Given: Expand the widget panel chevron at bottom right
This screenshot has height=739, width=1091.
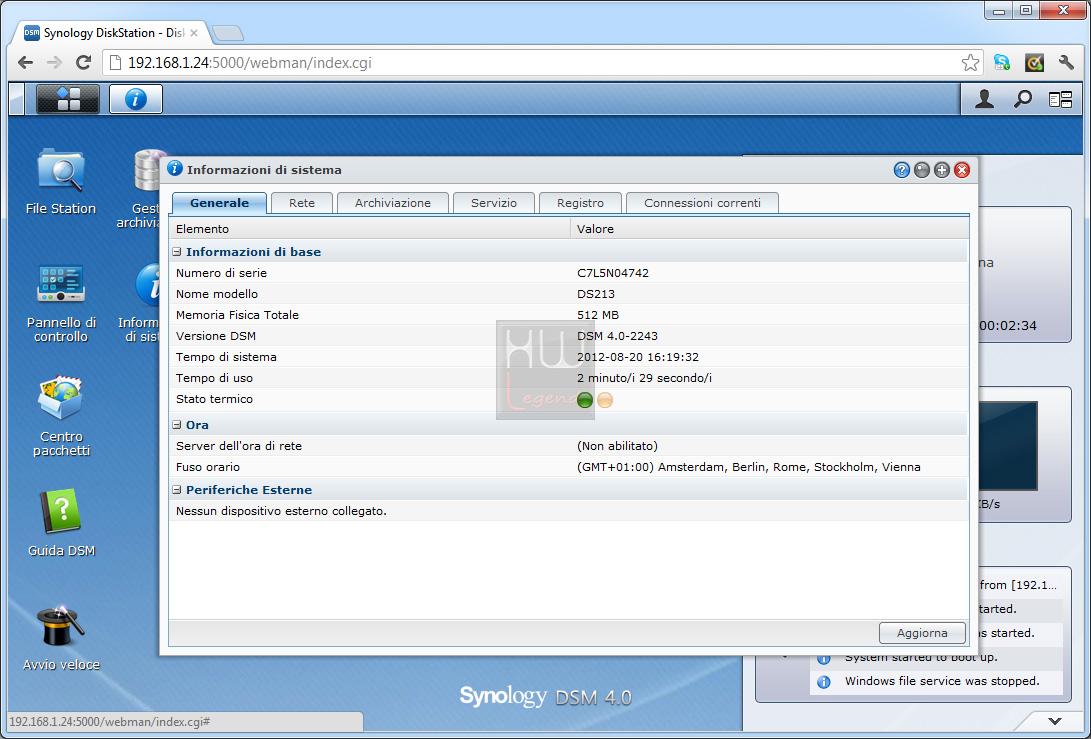Looking at the screenshot, I should [1055, 722].
